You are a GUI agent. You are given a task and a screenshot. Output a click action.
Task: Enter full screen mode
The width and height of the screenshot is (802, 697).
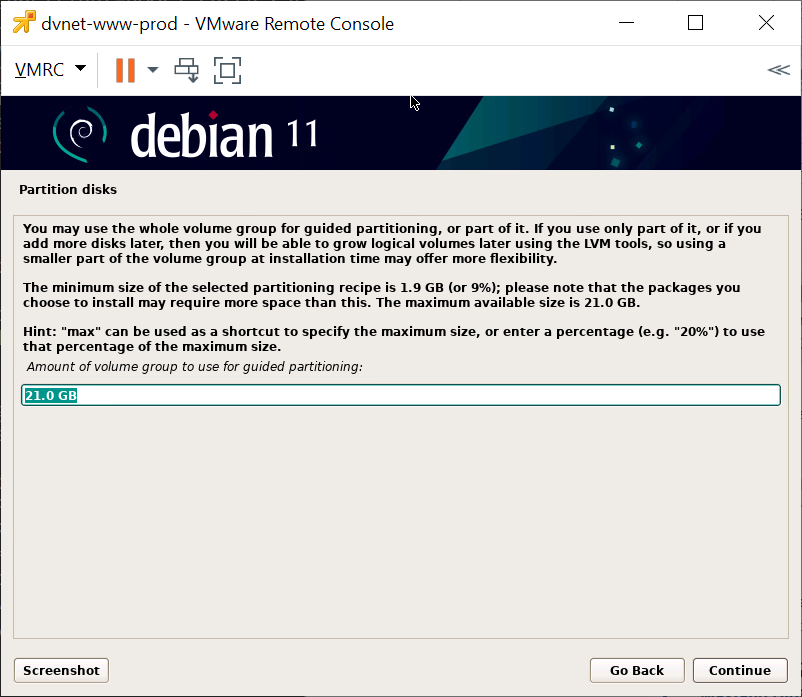(228, 70)
